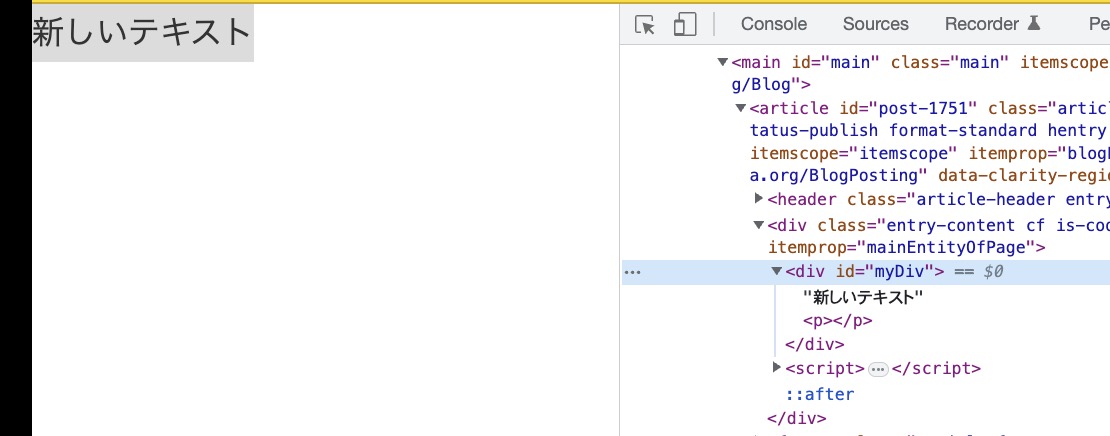The width and height of the screenshot is (1110, 436).
Task: Click the Recorder flask preview icon
Action: click(1034, 24)
